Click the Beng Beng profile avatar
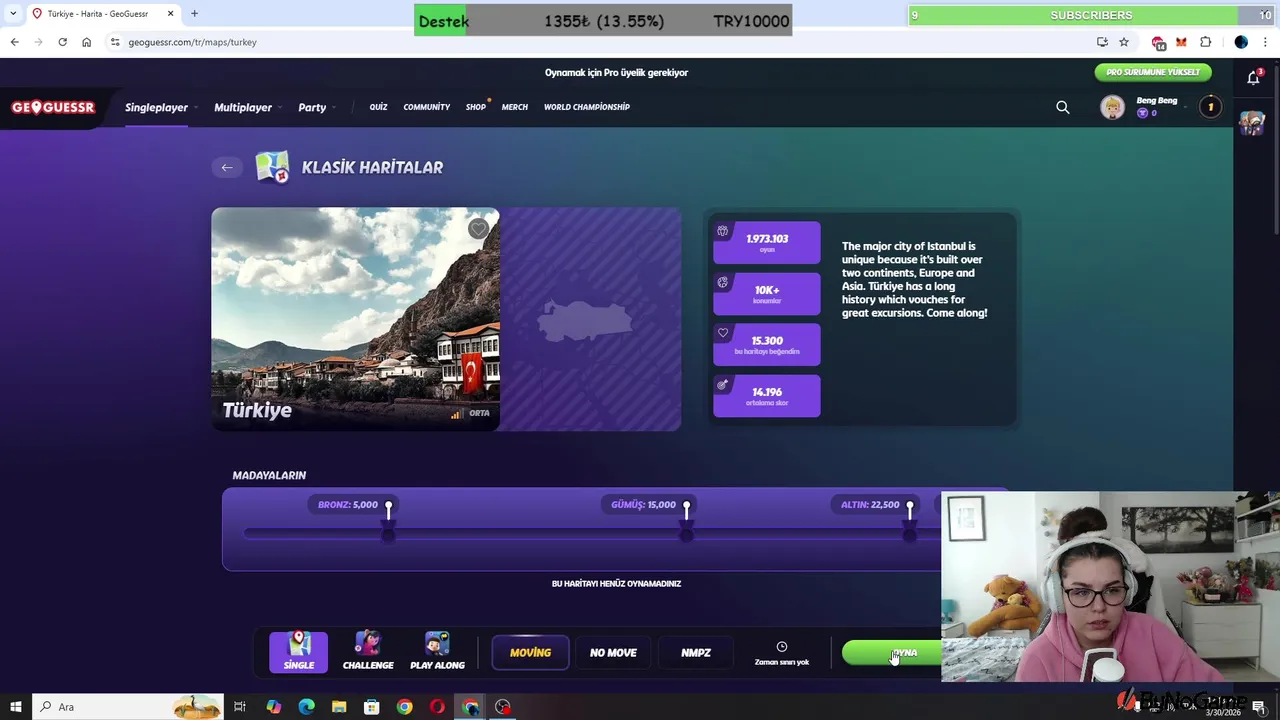 click(1112, 107)
